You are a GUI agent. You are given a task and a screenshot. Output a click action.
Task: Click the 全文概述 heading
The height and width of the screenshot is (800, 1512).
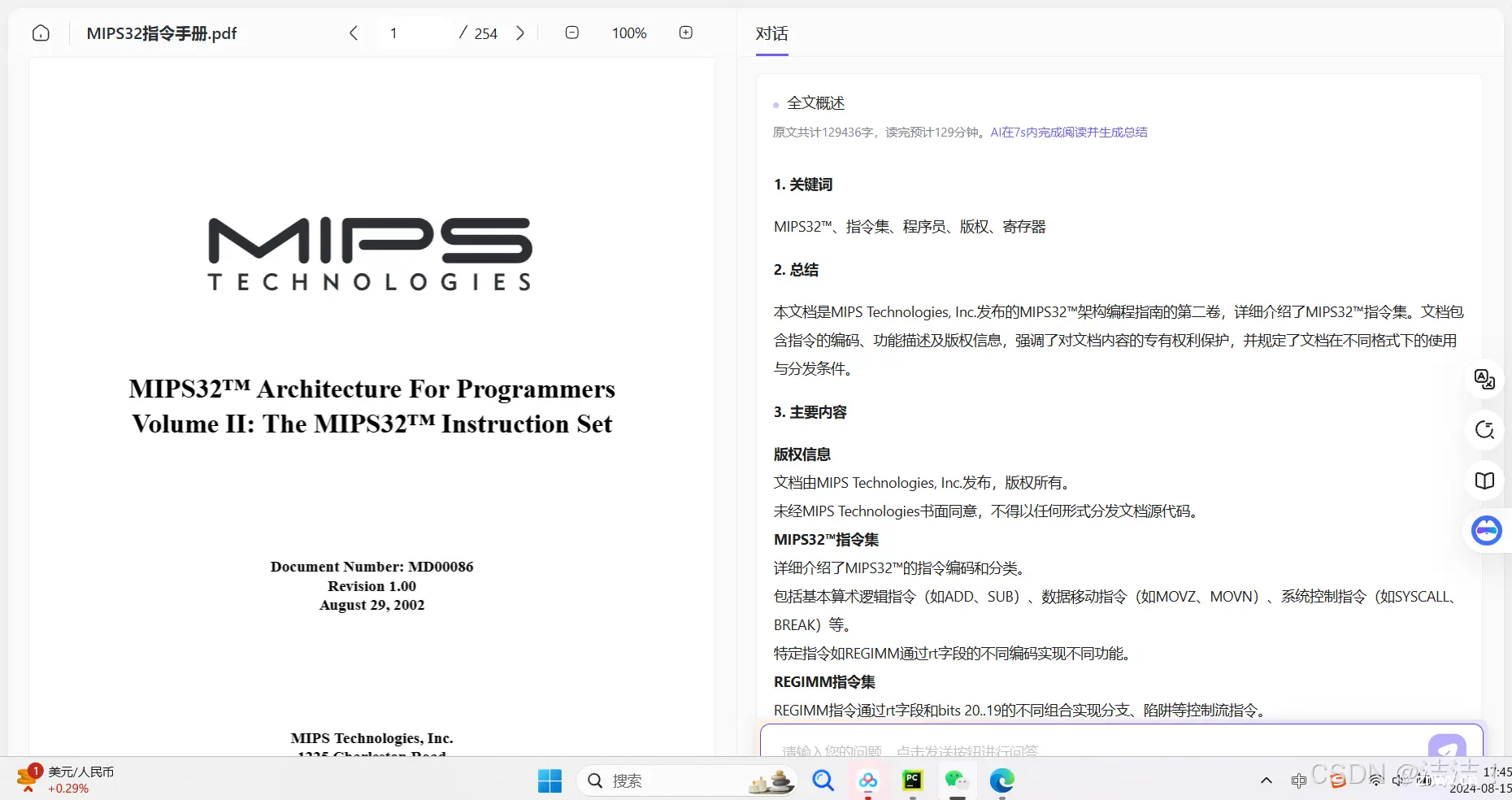816,103
